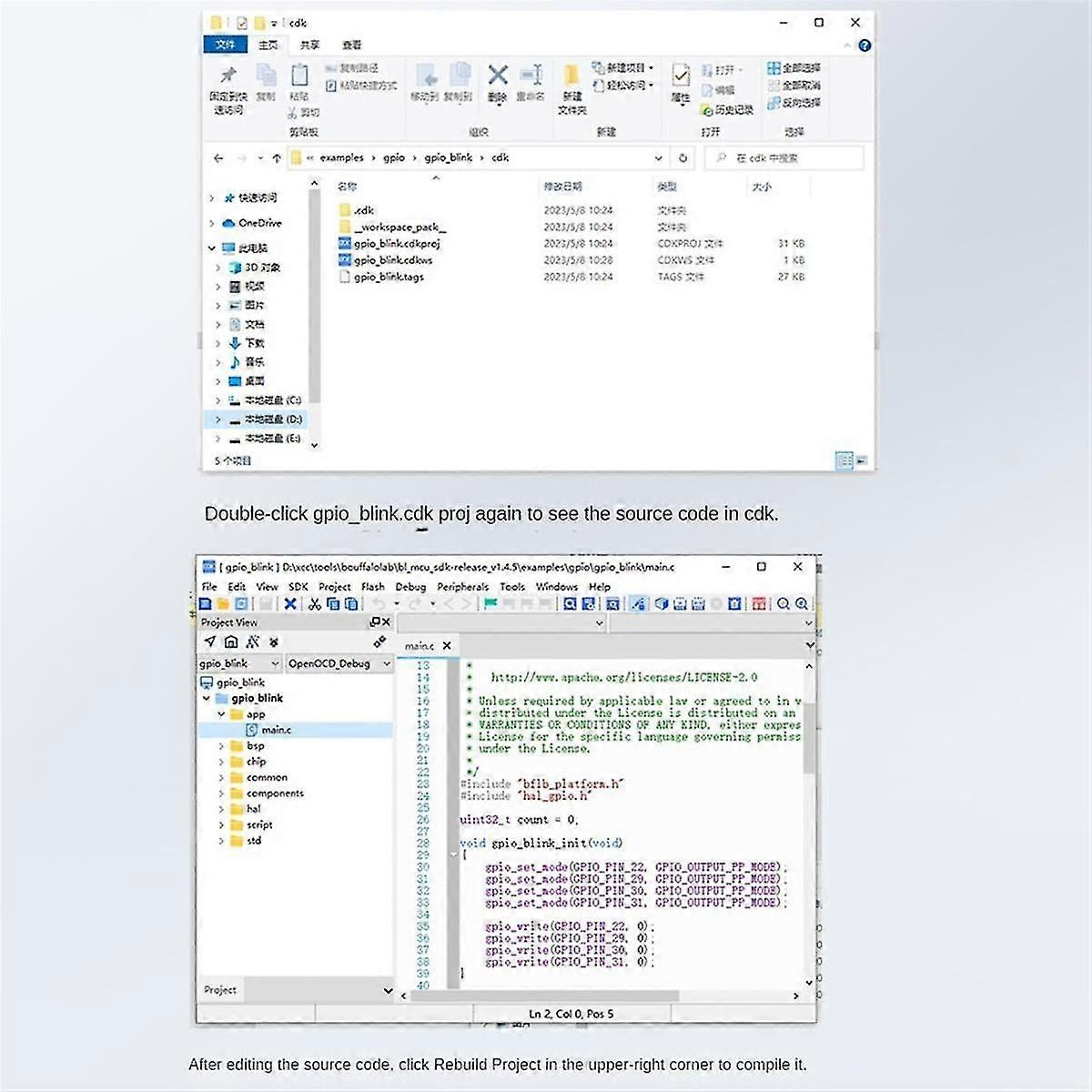Open the Debug menu in CDK
Viewport: 1092px width, 1092px height.
[x=410, y=587]
